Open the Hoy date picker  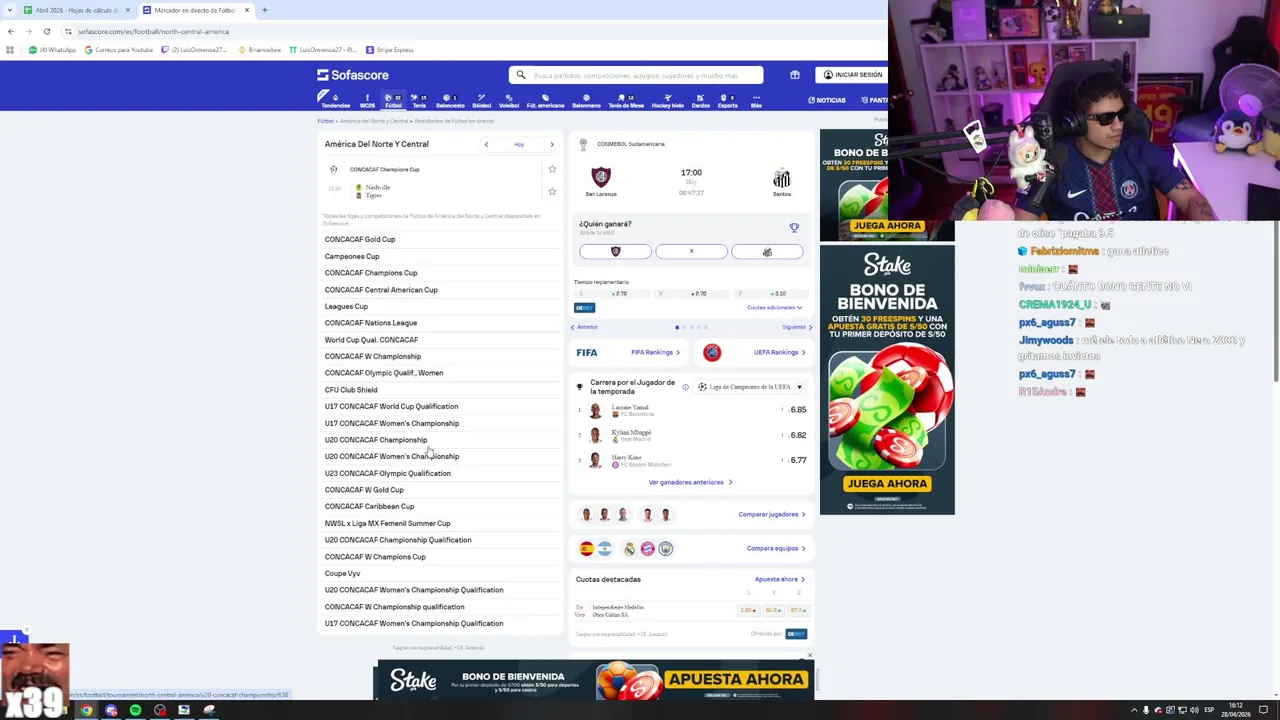(519, 144)
